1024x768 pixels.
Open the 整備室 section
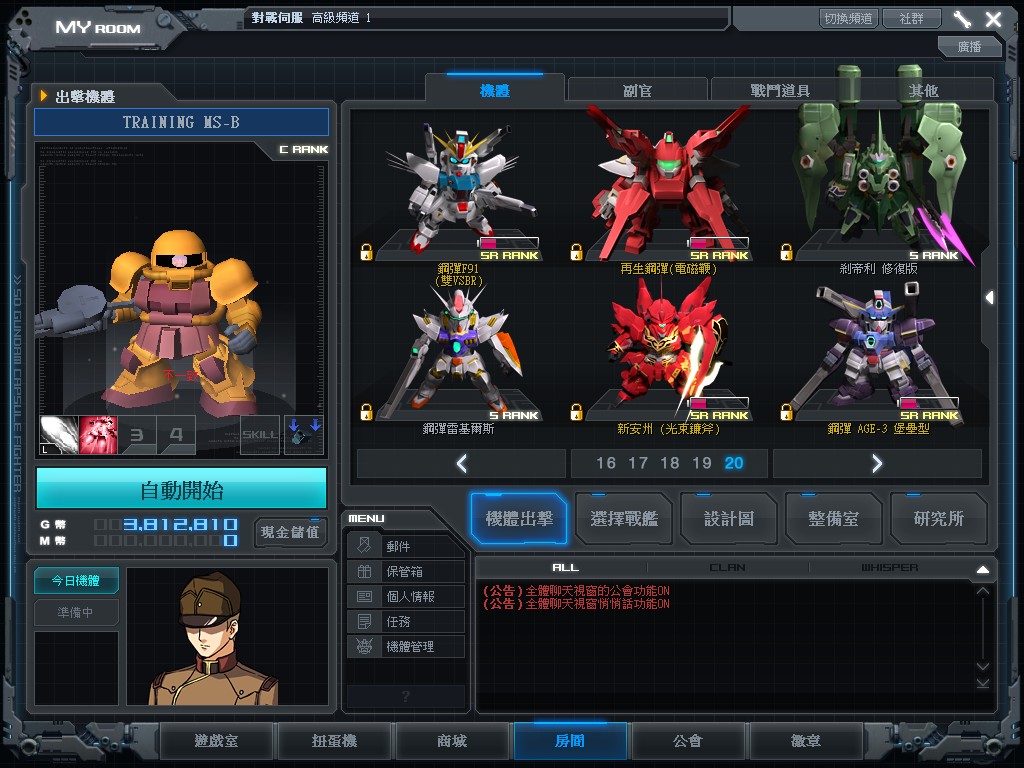click(833, 519)
